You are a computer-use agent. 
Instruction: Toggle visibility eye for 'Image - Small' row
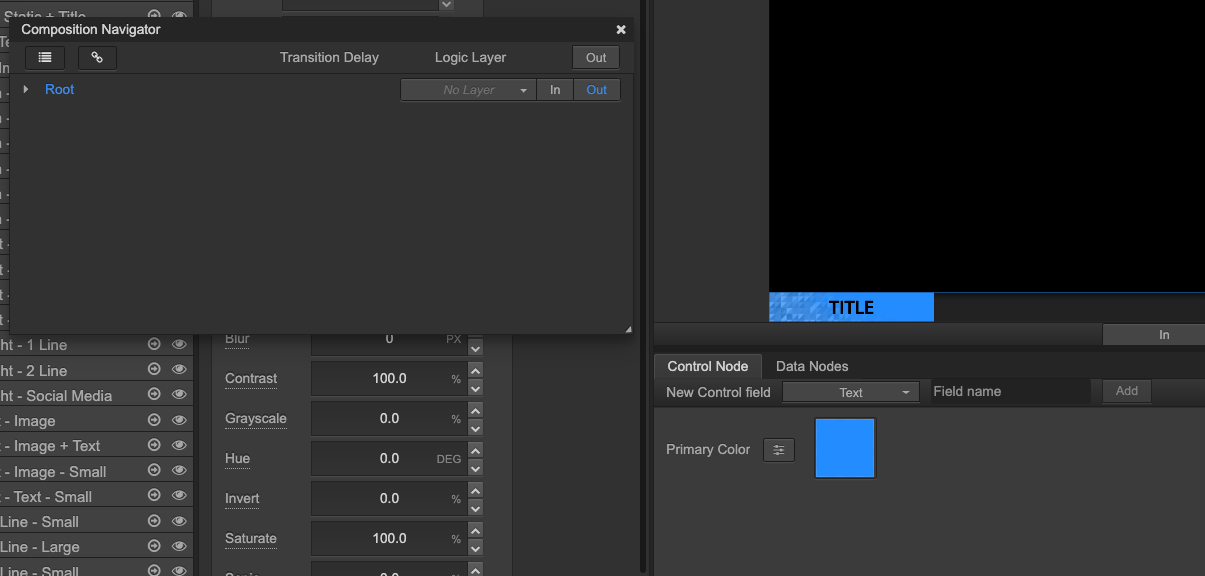tap(179, 471)
